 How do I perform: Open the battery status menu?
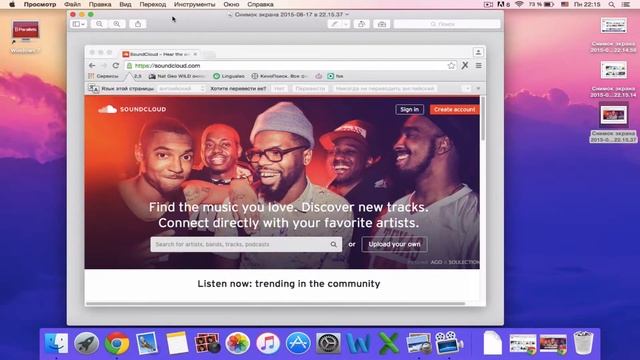point(541,4)
